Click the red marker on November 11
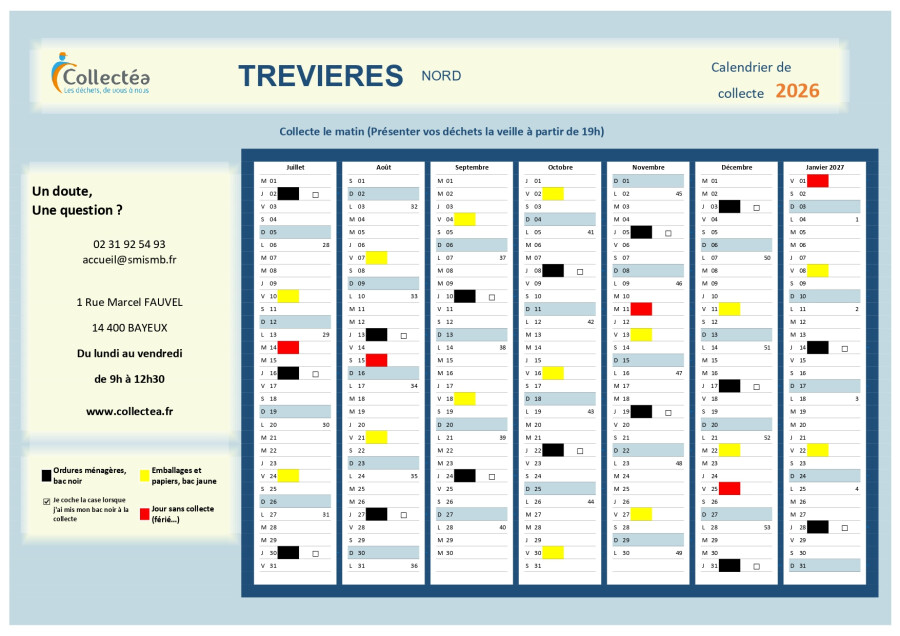 (x=641, y=309)
